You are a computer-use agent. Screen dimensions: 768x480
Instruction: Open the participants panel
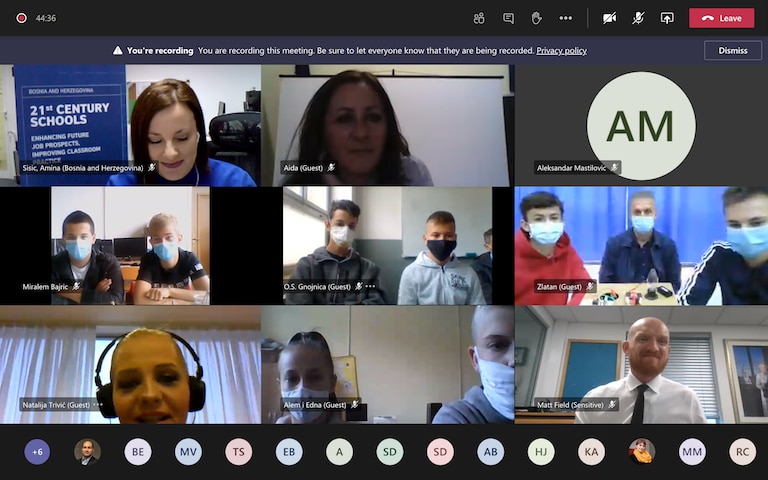tap(479, 18)
